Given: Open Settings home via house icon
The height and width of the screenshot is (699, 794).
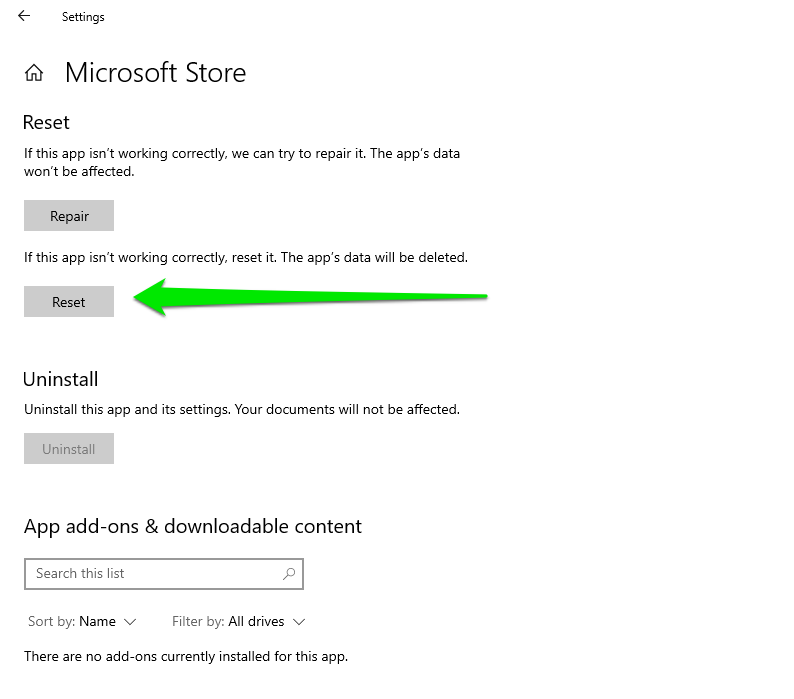Looking at the screenshot, I should point(34,73).
